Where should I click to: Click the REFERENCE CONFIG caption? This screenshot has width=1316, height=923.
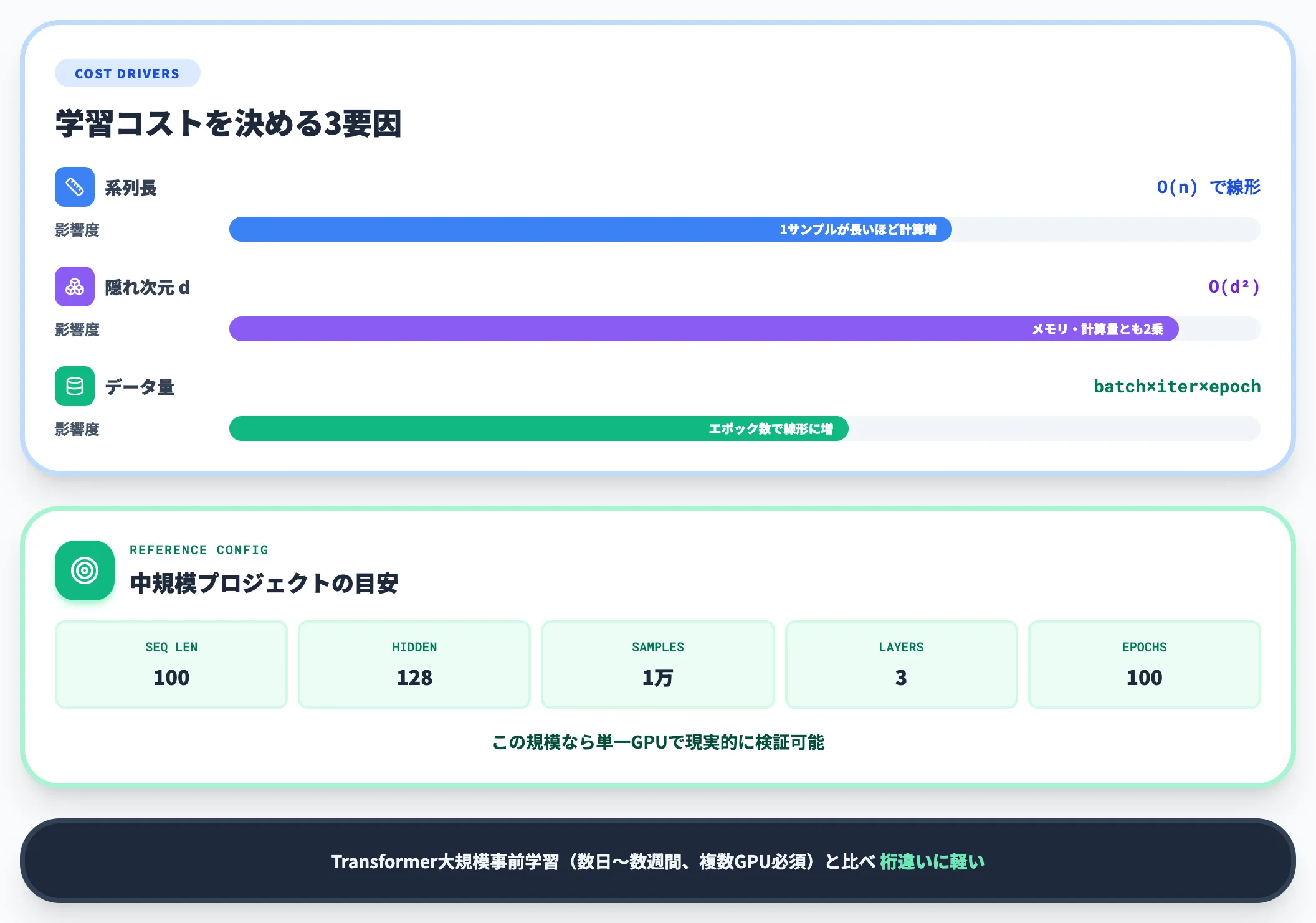[199, 550]
